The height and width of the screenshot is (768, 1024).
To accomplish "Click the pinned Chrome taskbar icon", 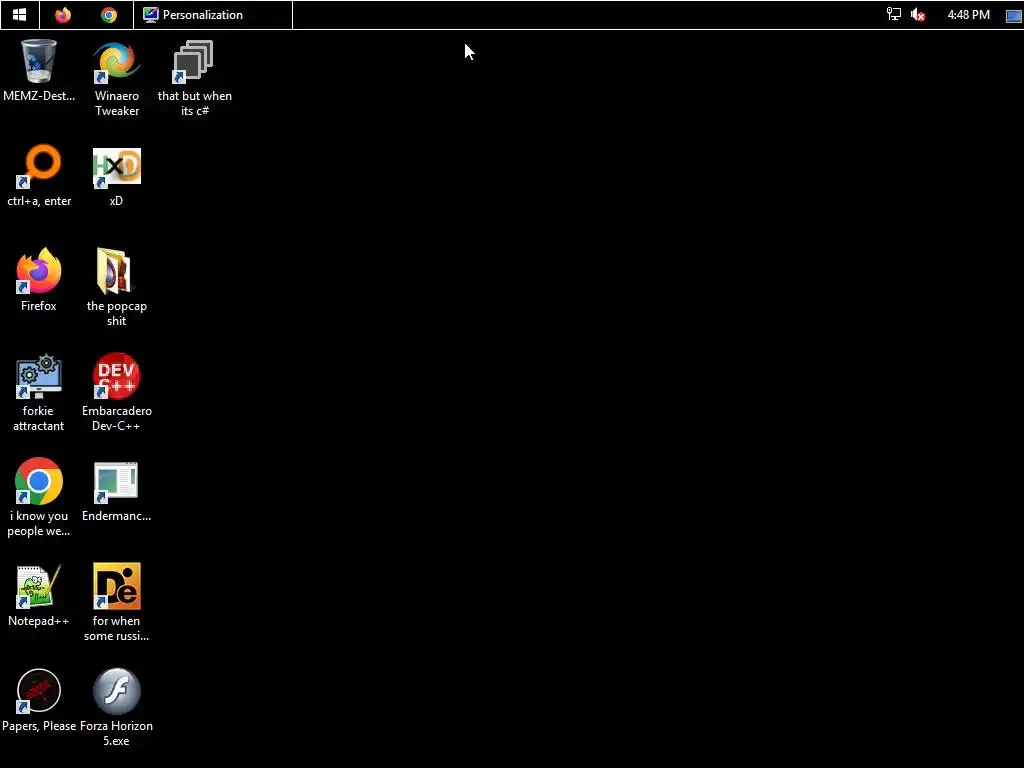I will (x=109, y=14).
